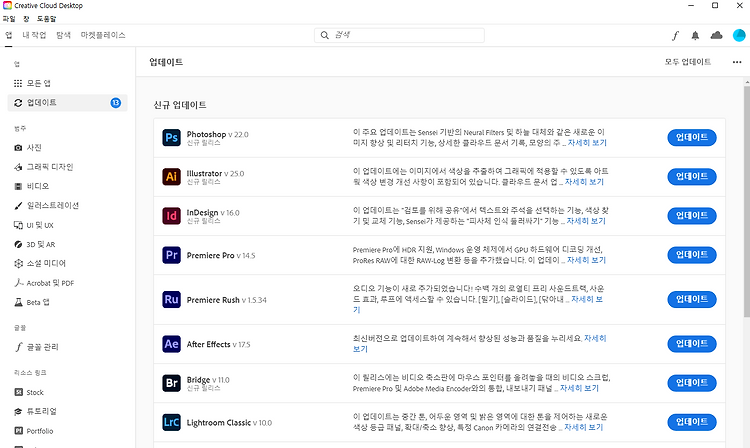Click 모두 업데이트 button
The width and height of the screenshot is (750, 448).
[688, 62]
